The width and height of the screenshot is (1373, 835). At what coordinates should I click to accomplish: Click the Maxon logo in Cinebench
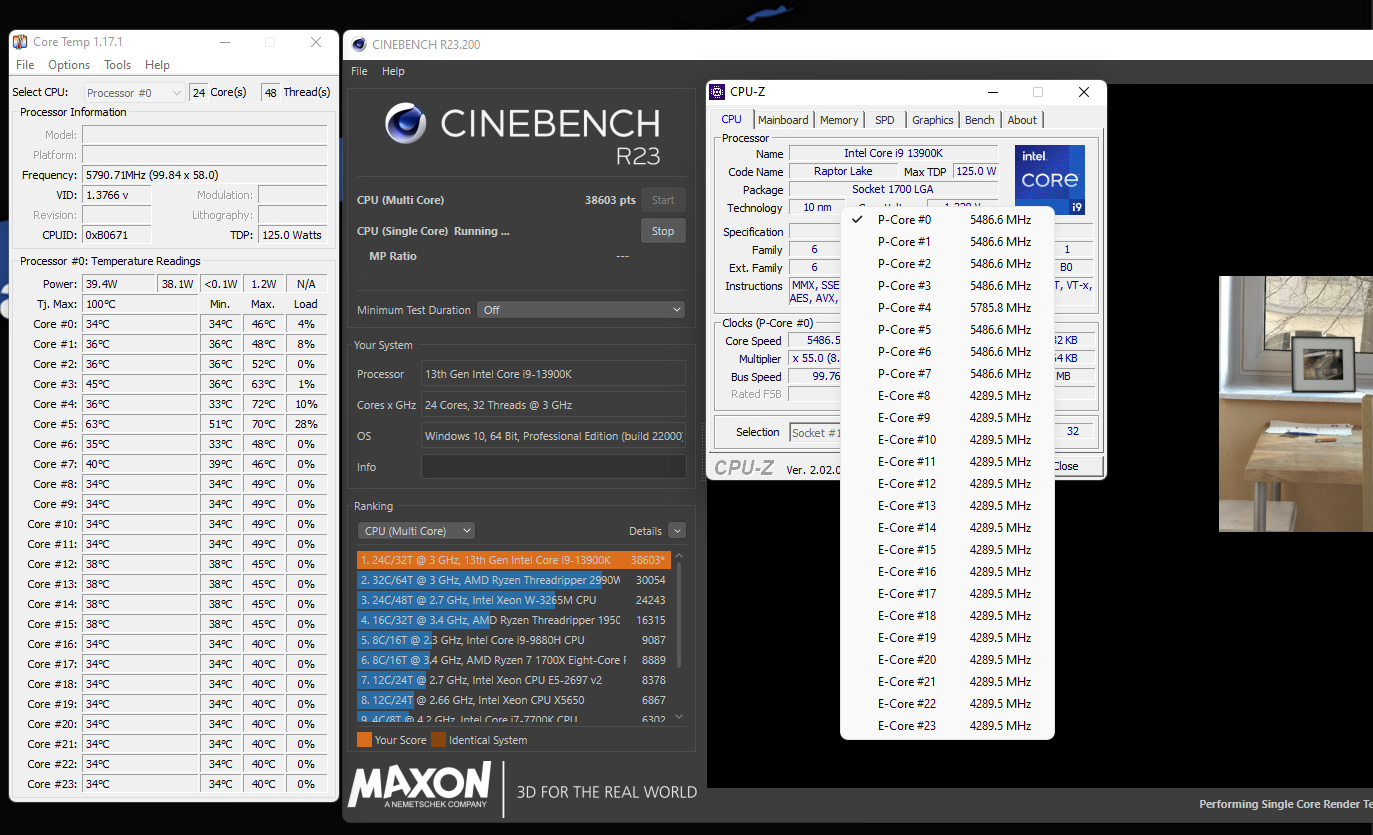(x=420, y=785)
